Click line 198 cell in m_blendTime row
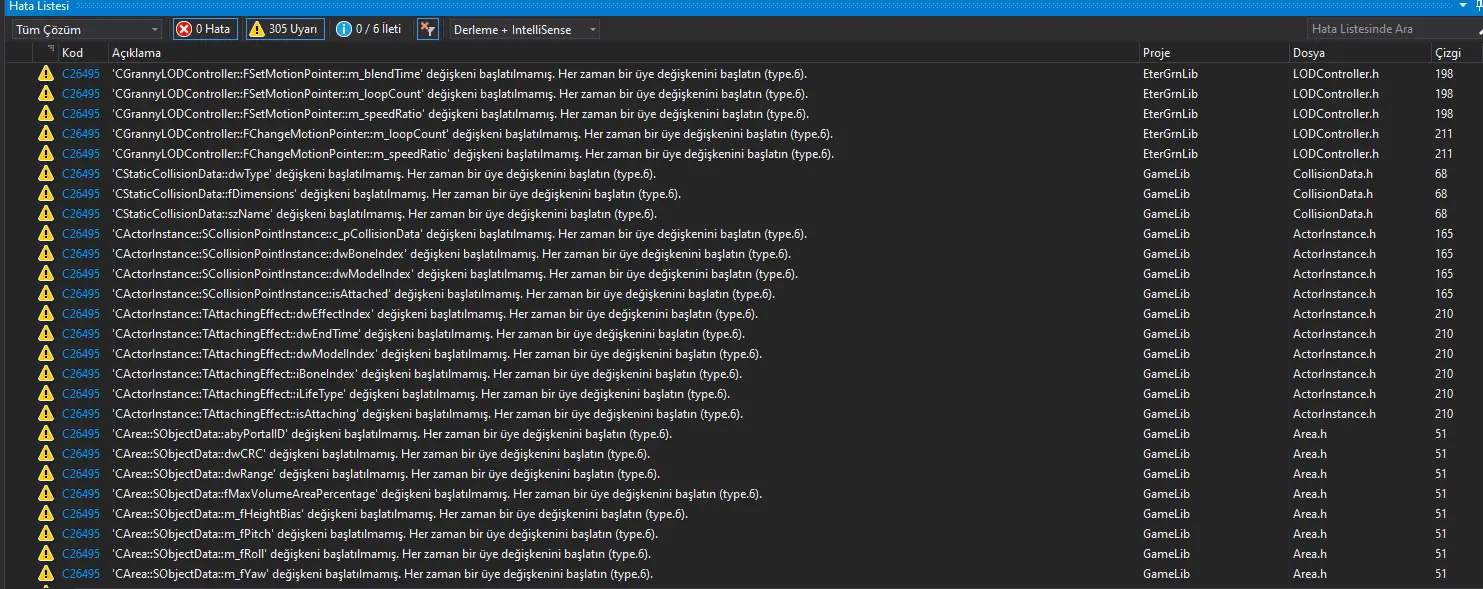Viewport: 1483px width, 589px height. click(1444, 74)
